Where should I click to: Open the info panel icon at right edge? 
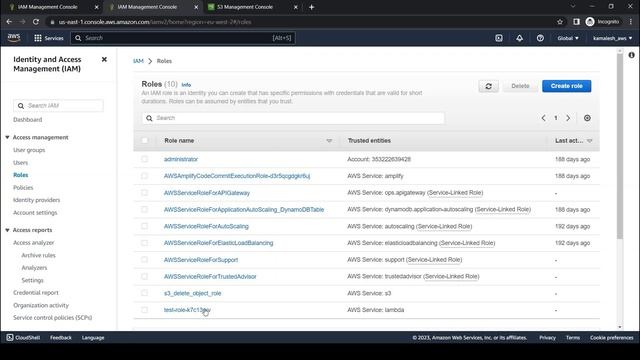point(631,55)
